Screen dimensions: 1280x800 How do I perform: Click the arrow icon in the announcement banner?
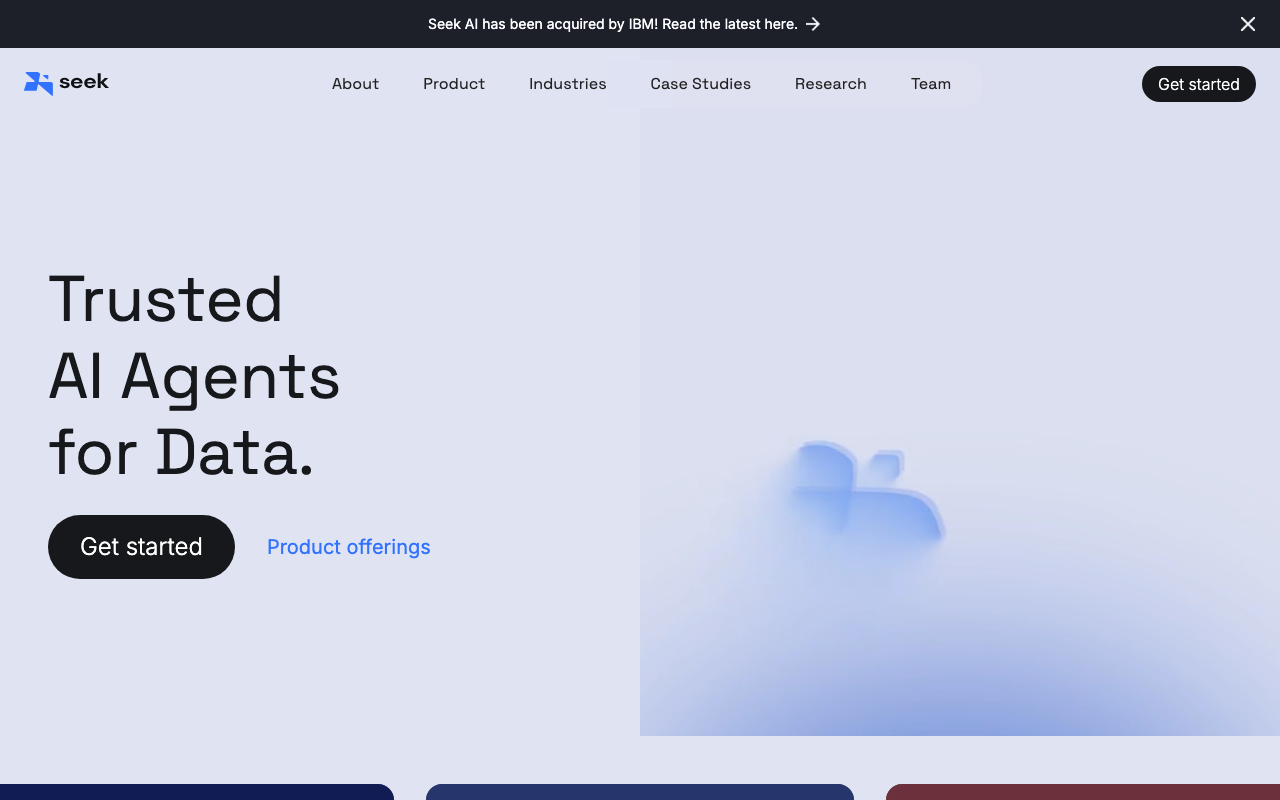(x=813, y=24)
